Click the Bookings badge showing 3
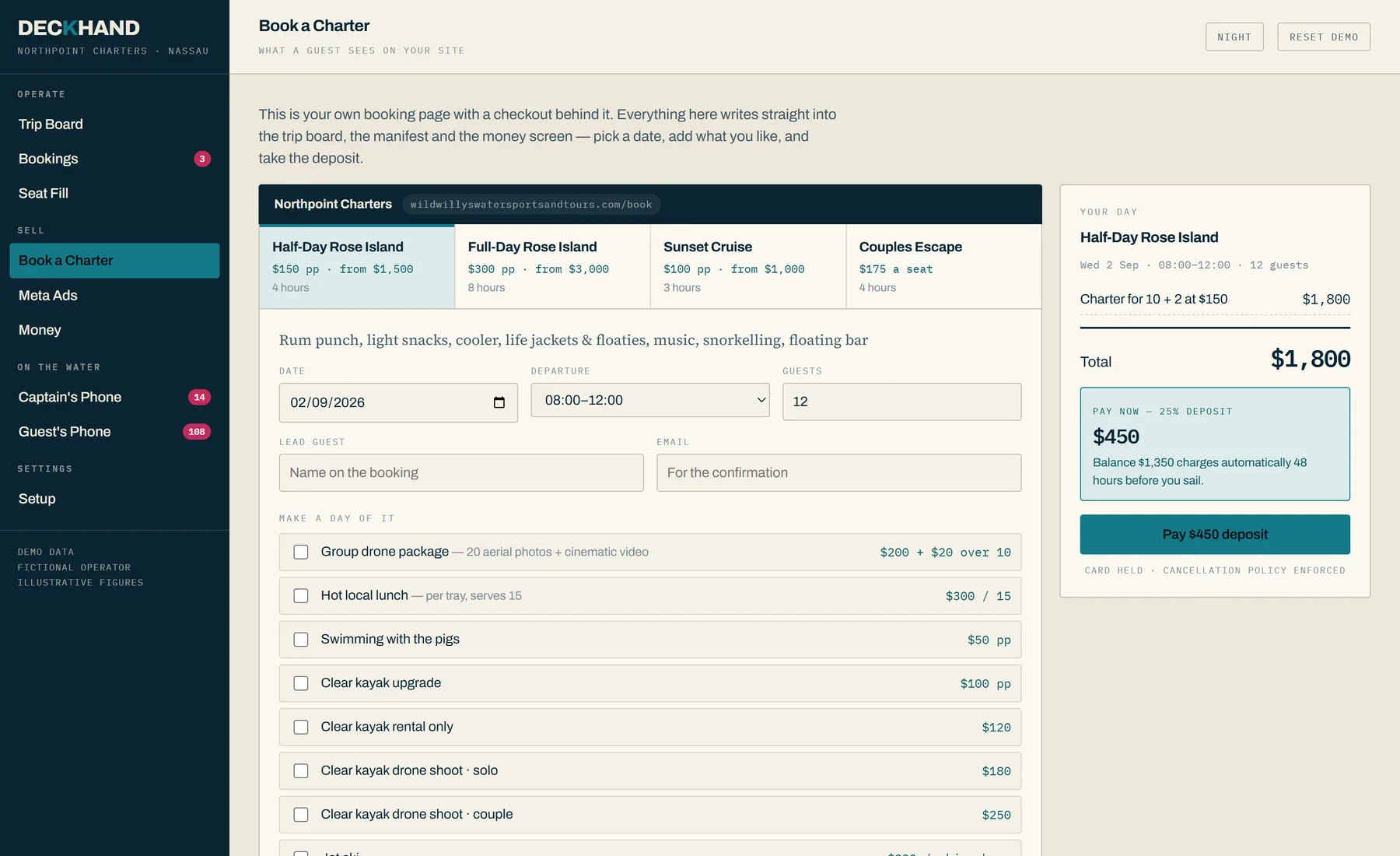1400x856 pixels. [202, 159]
